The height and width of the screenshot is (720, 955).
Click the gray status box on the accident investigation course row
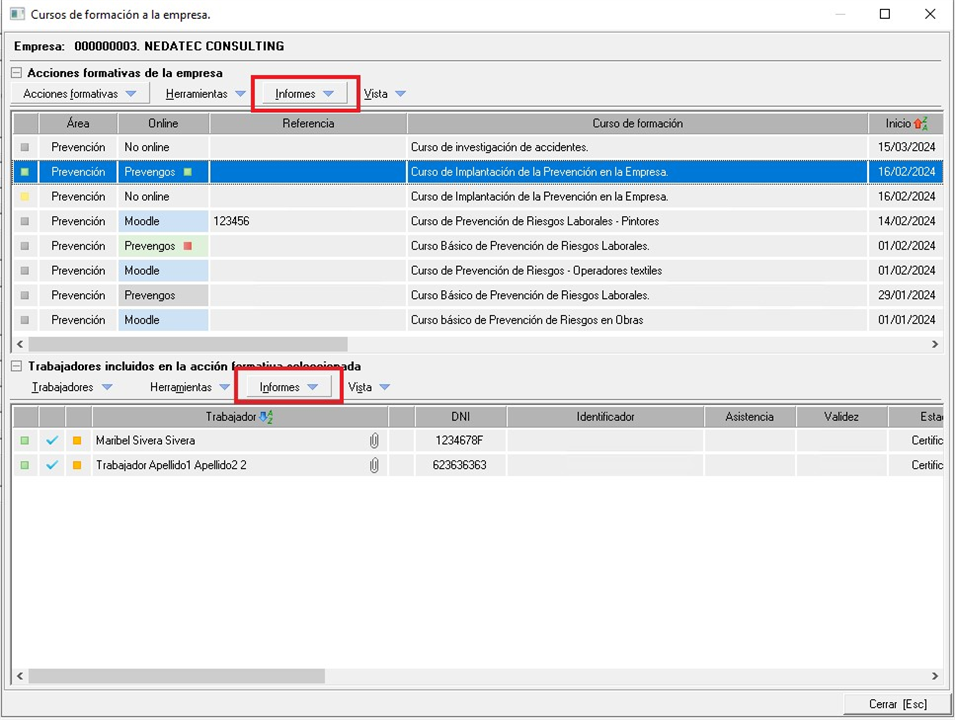pos(25,148)
